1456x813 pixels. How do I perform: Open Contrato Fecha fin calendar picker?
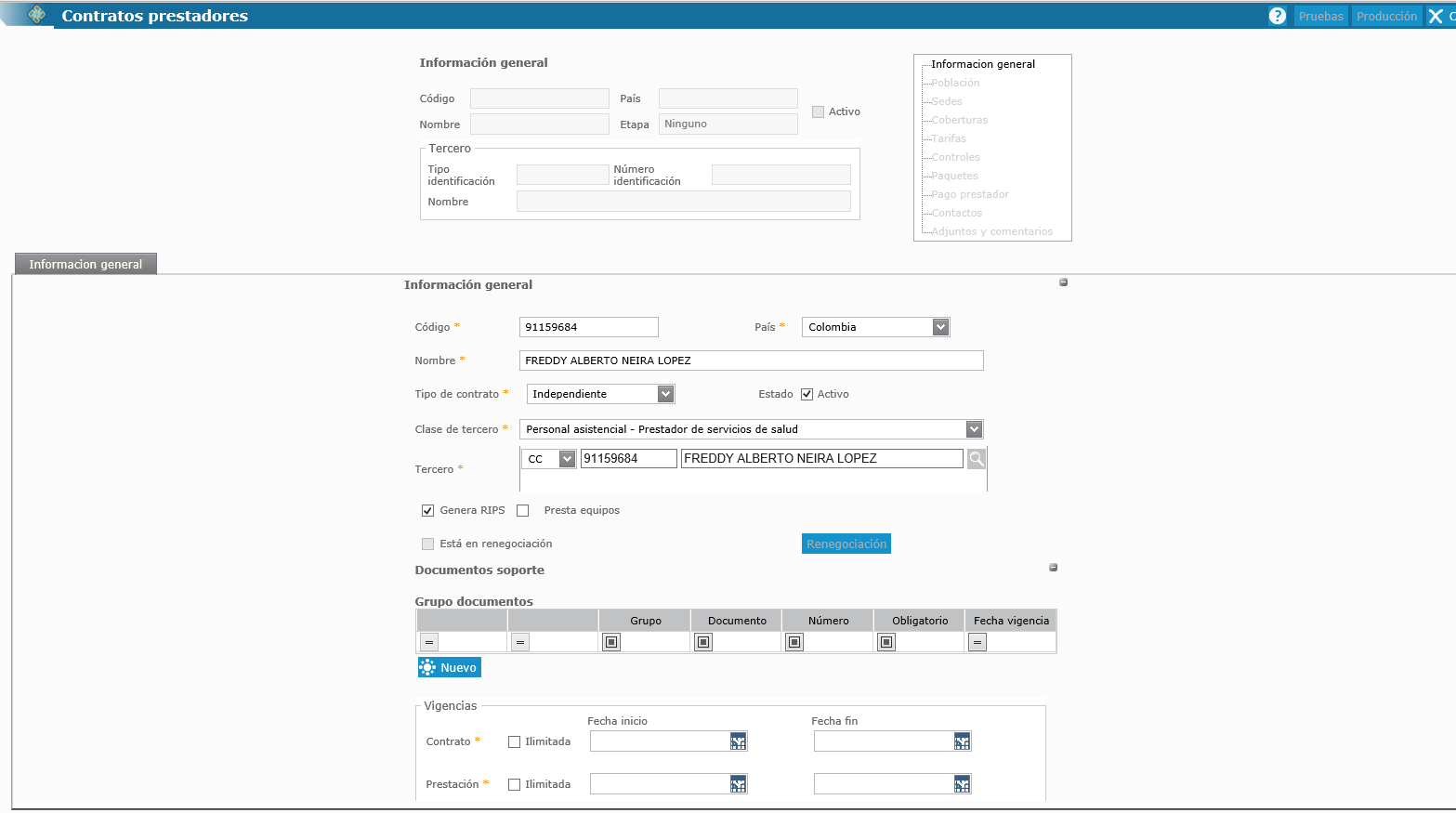click(962, 741)
